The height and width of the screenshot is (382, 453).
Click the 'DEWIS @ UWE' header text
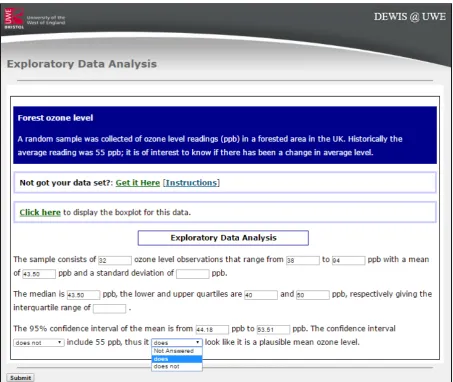(x=410, y=17)
